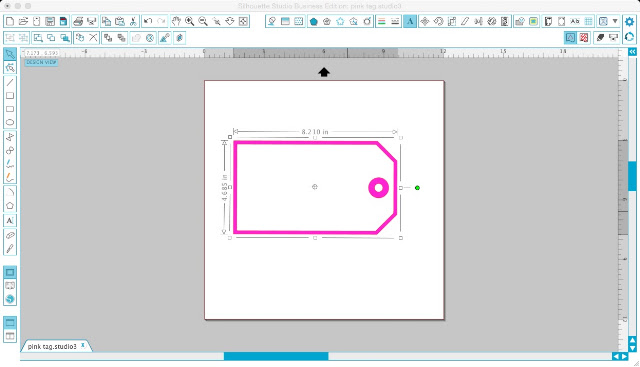640x367 pixels.
Task: Open the Text Style panel icon
Action: coord(410,21)
